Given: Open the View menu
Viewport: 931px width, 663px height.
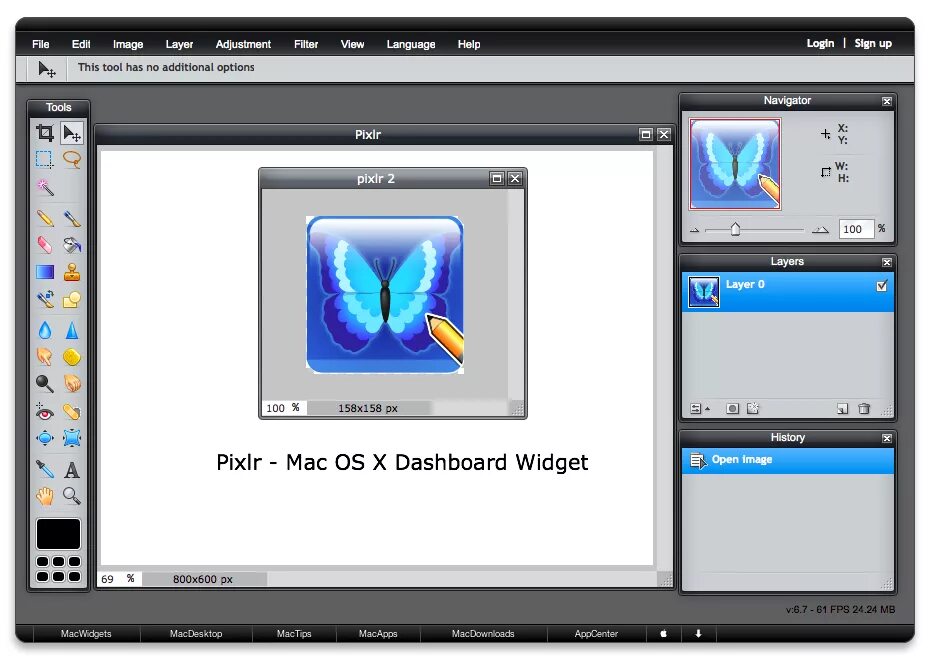Looking at the screenshot, I should pos(352,44).
